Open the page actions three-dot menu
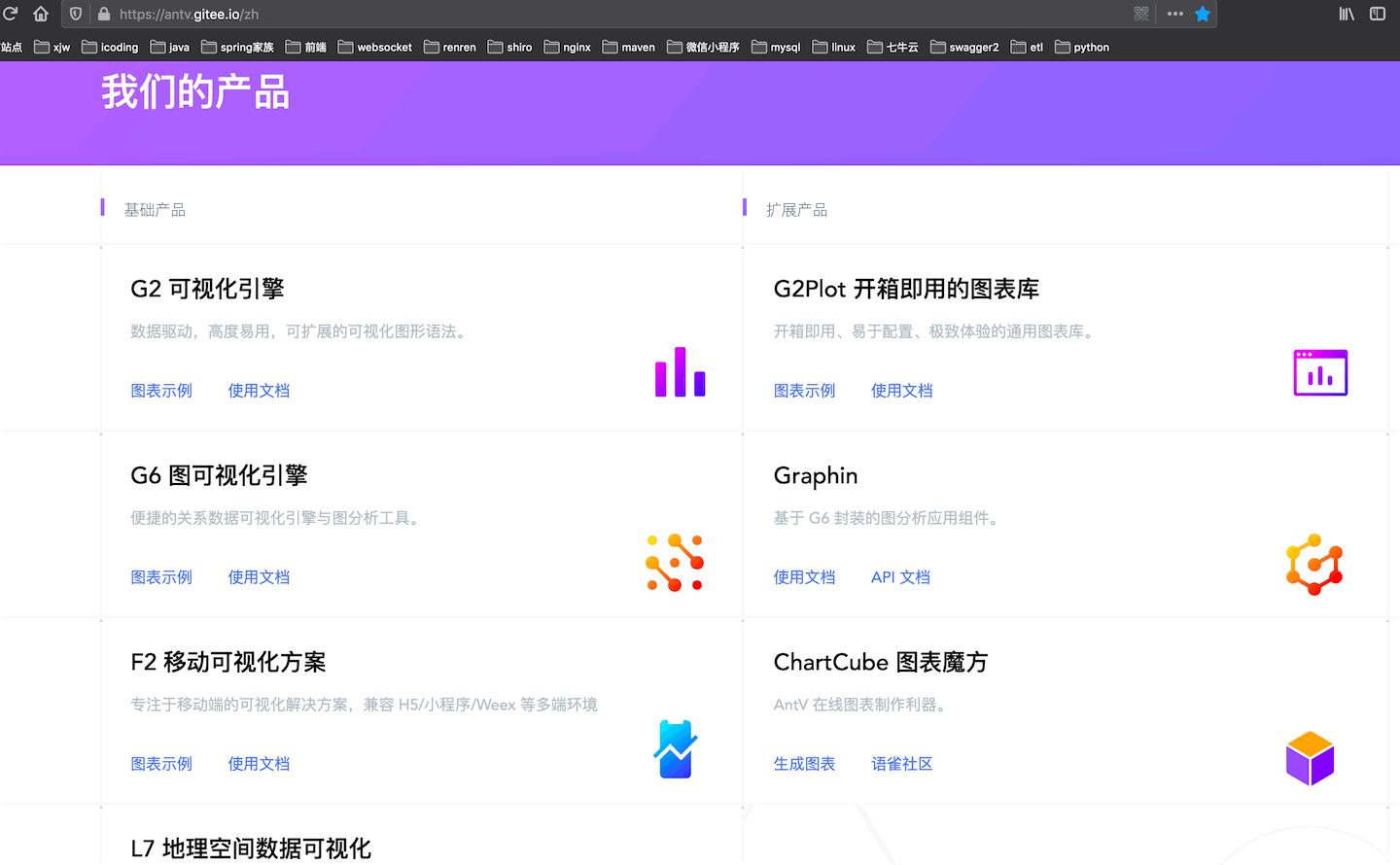Screen dimensions: 1400x865 tap(1175, 14)
